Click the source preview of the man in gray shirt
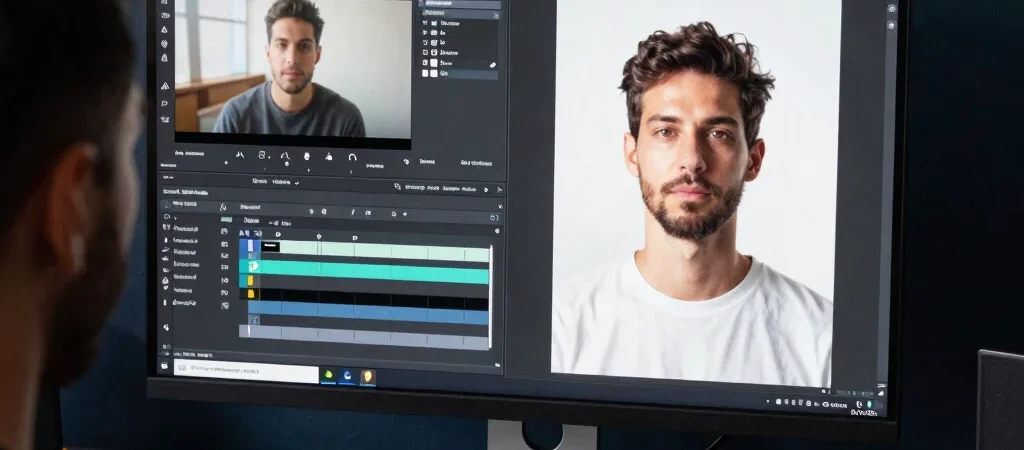The image size is (1024, 450). point(293,69)
